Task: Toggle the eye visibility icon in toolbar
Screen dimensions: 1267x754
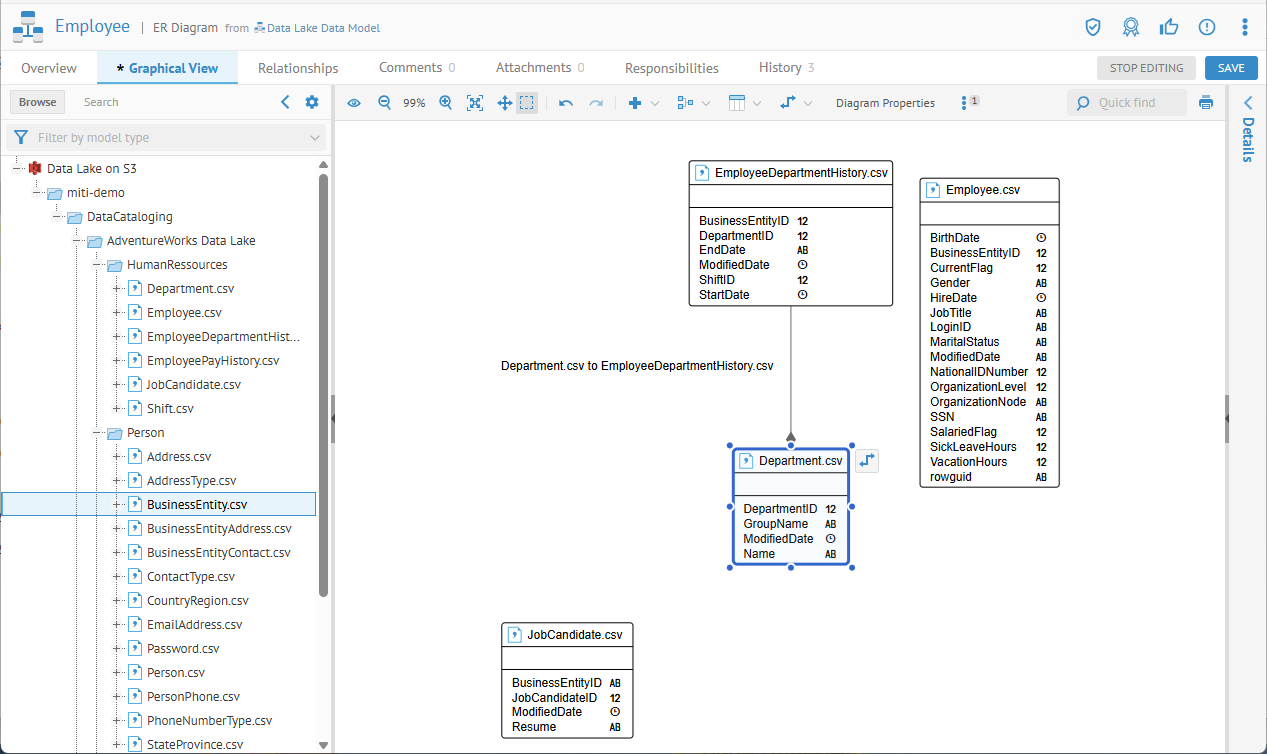Action: pos(354,103)
